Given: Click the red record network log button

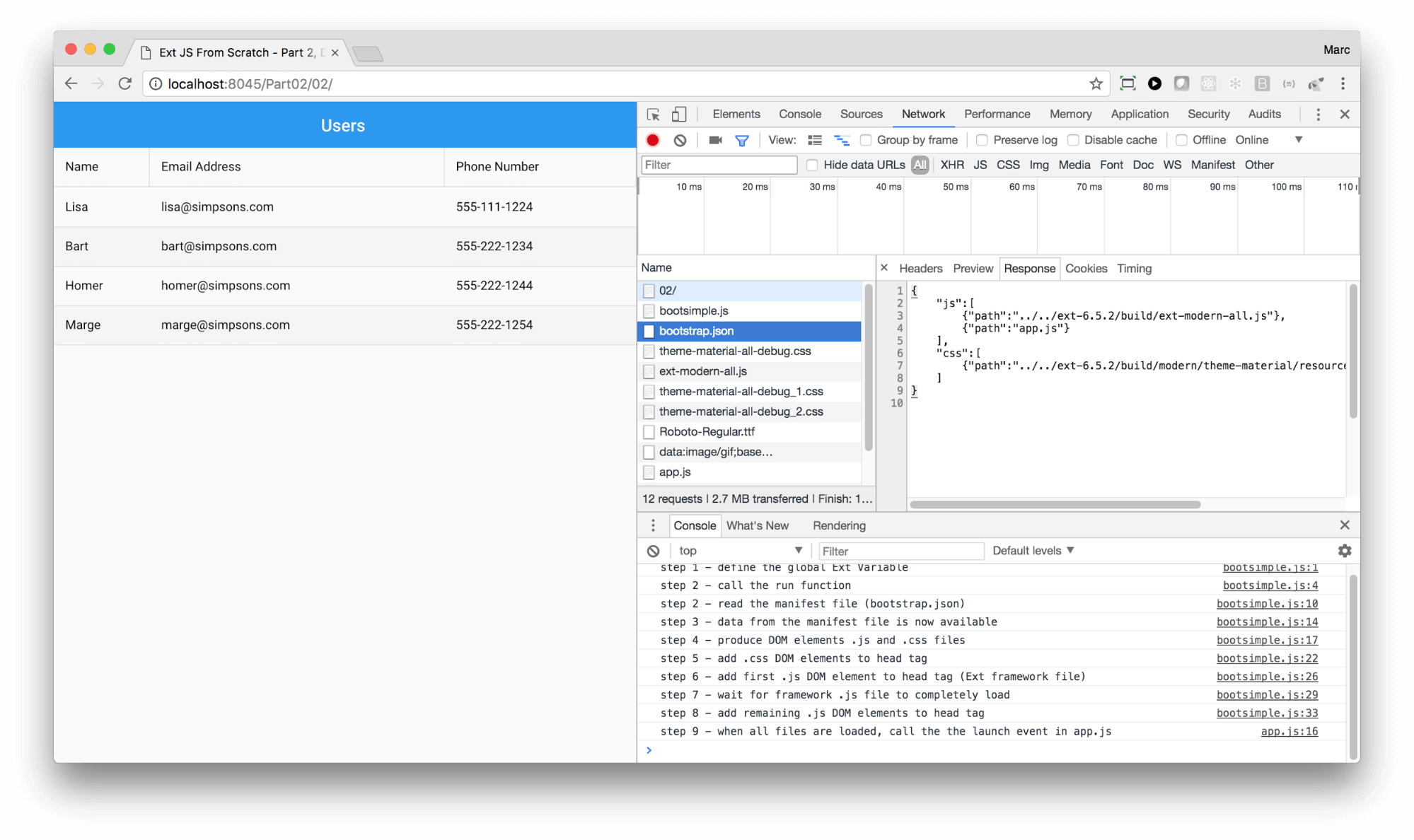Looking at the screenshot, I should pyautogui.click(x=653, y=140).
